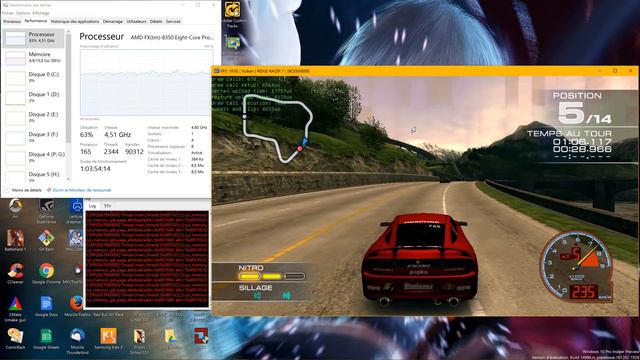Select the TTY tab in emulator console

(x=107, y=206)
